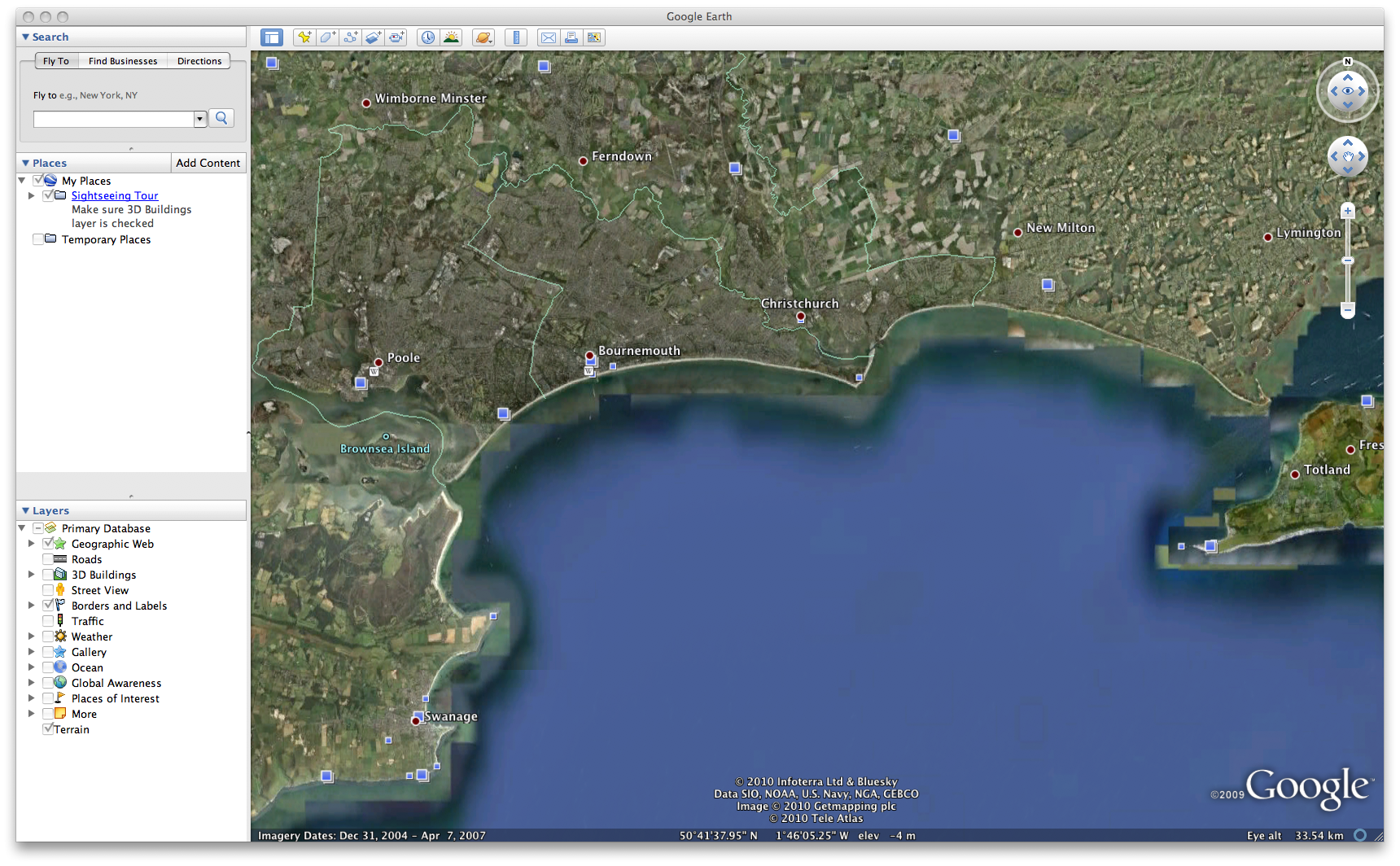This screenshot has width=1400, height=866.
Task: Select the Add Polygon tool
Action: [x=327, y=37]
